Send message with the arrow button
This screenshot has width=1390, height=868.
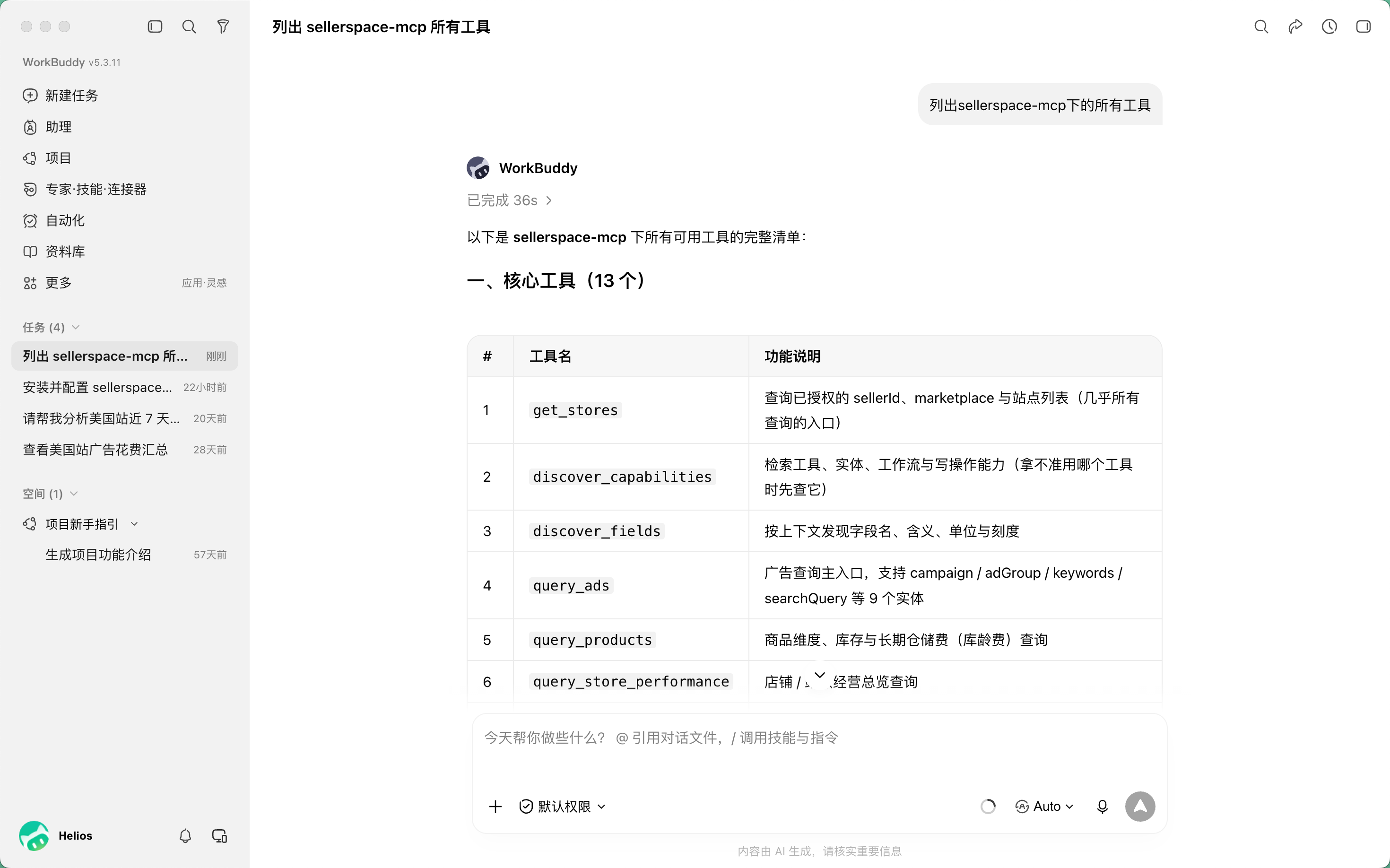pyautogui.click(x=1140, y=807)
